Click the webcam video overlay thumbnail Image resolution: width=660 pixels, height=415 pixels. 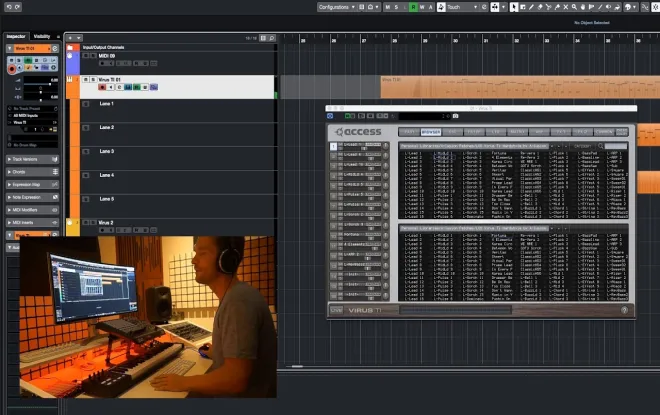[x=148, y=317]
